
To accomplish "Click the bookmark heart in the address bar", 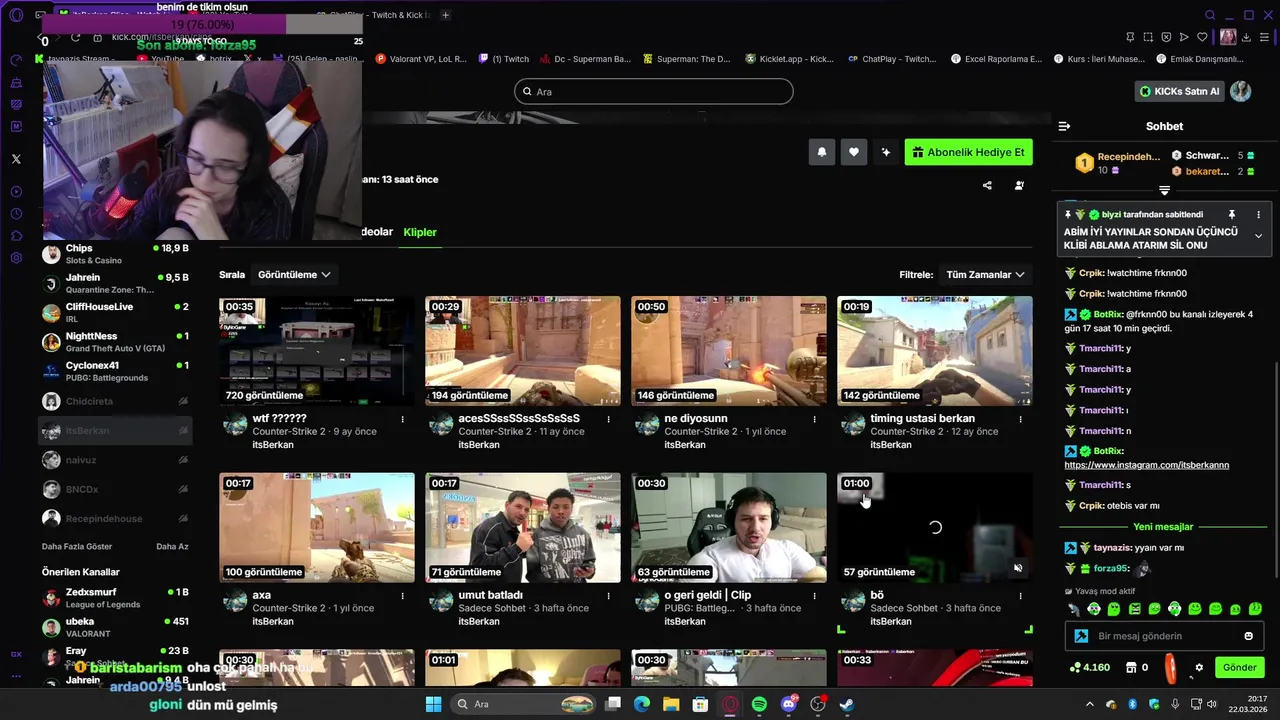I will [x=1202, y=37].
